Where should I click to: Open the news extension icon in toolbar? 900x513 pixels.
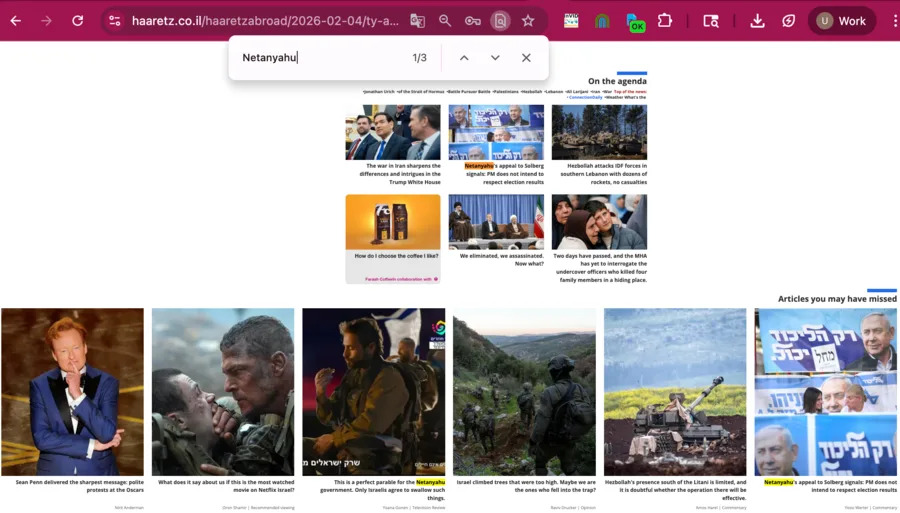click(571, 21)
